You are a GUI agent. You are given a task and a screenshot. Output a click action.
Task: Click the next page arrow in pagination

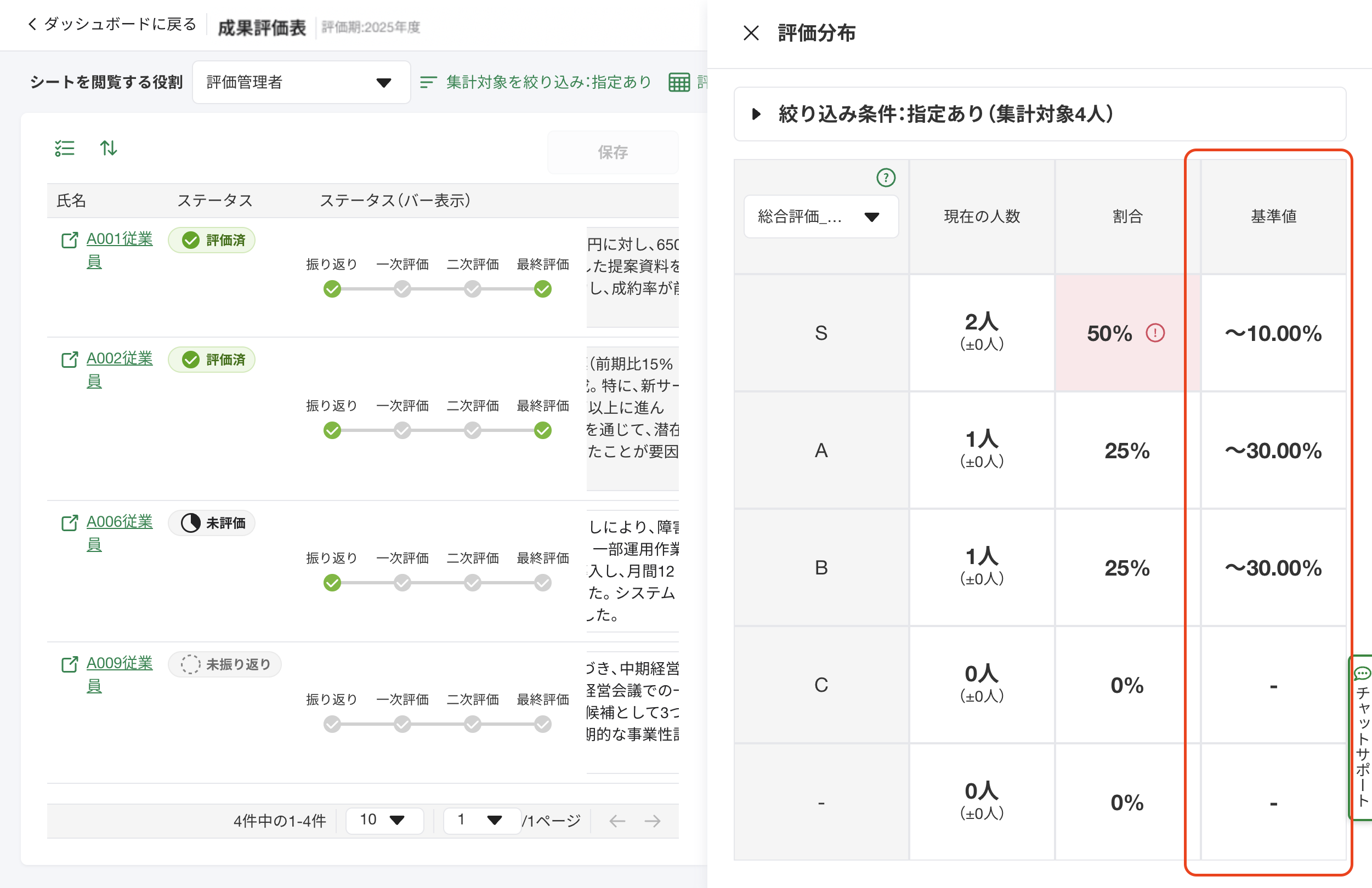(x=654, y=821)
